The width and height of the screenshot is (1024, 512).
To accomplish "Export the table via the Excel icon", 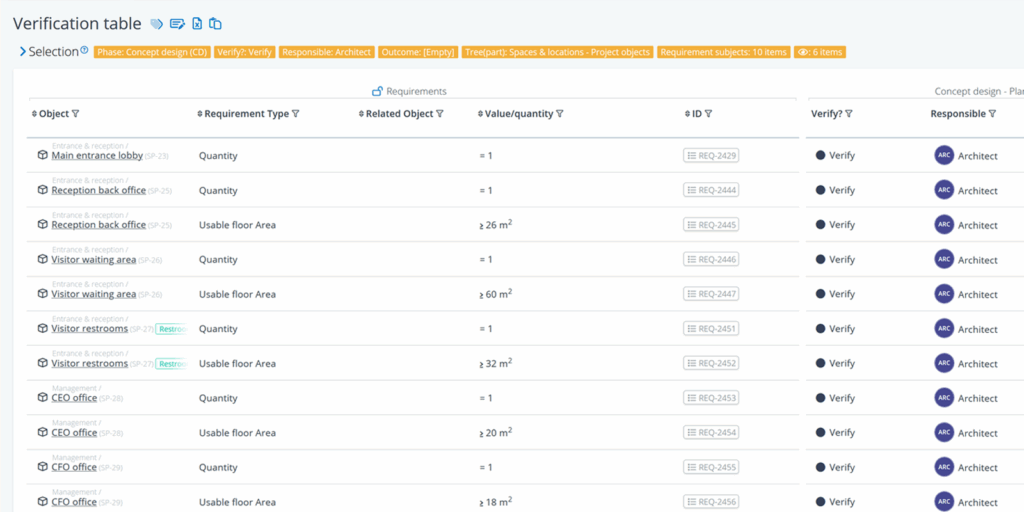I will click(197, 24).
